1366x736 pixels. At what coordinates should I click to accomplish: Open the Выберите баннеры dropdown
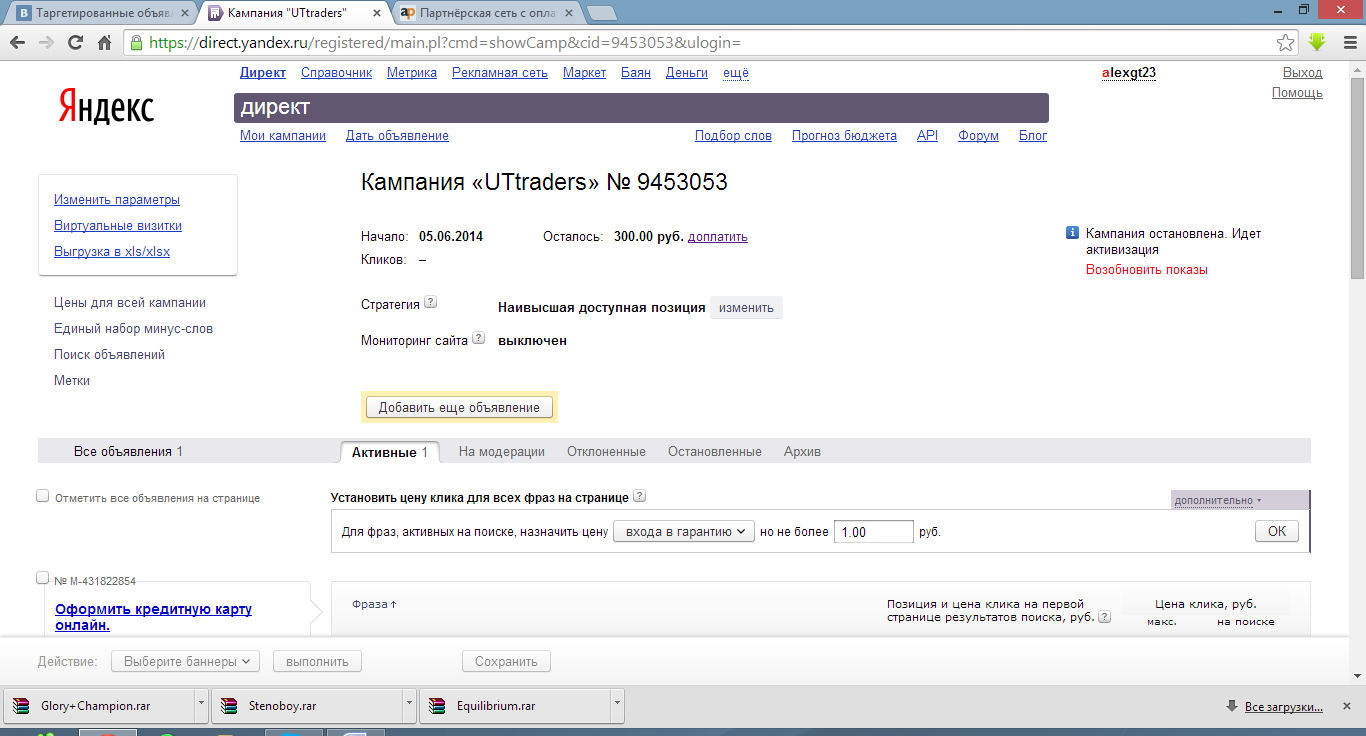185,661
